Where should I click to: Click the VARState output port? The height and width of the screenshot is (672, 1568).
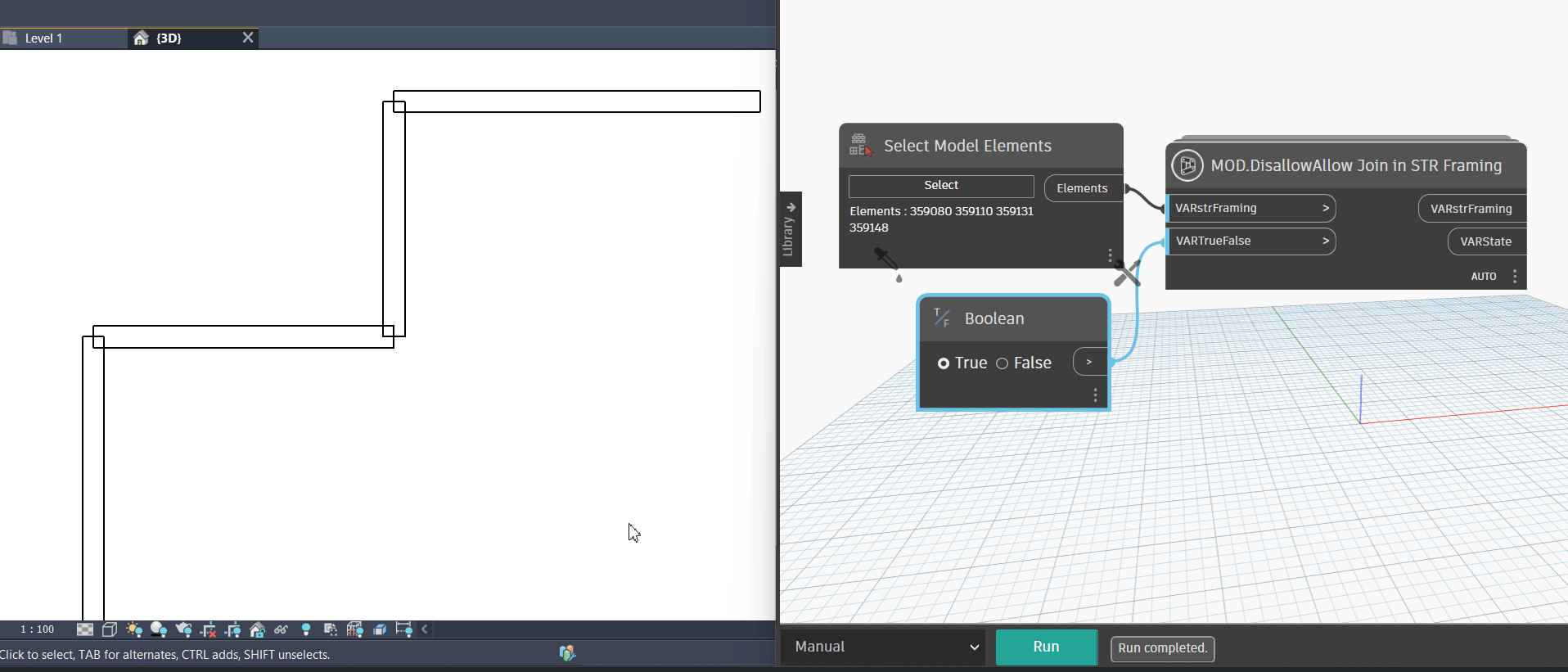click(1486, 241)
